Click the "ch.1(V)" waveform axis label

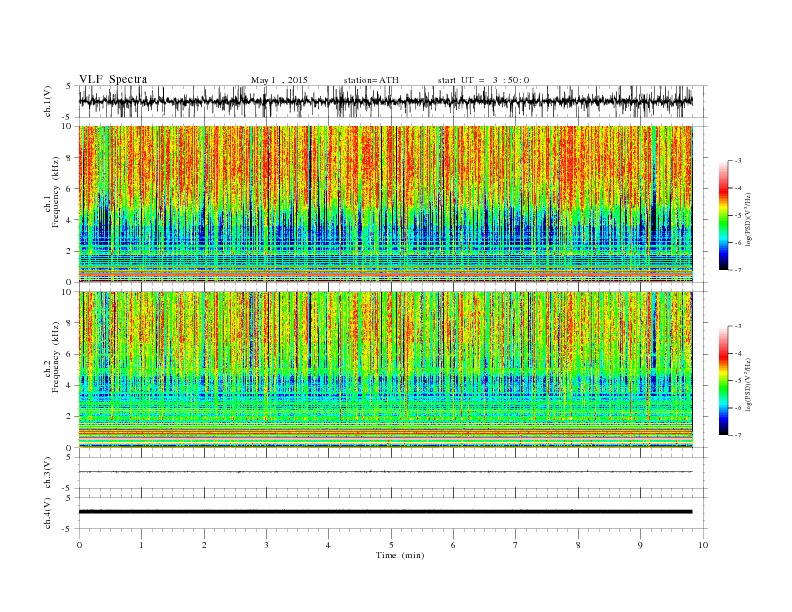tap(48, 102)
